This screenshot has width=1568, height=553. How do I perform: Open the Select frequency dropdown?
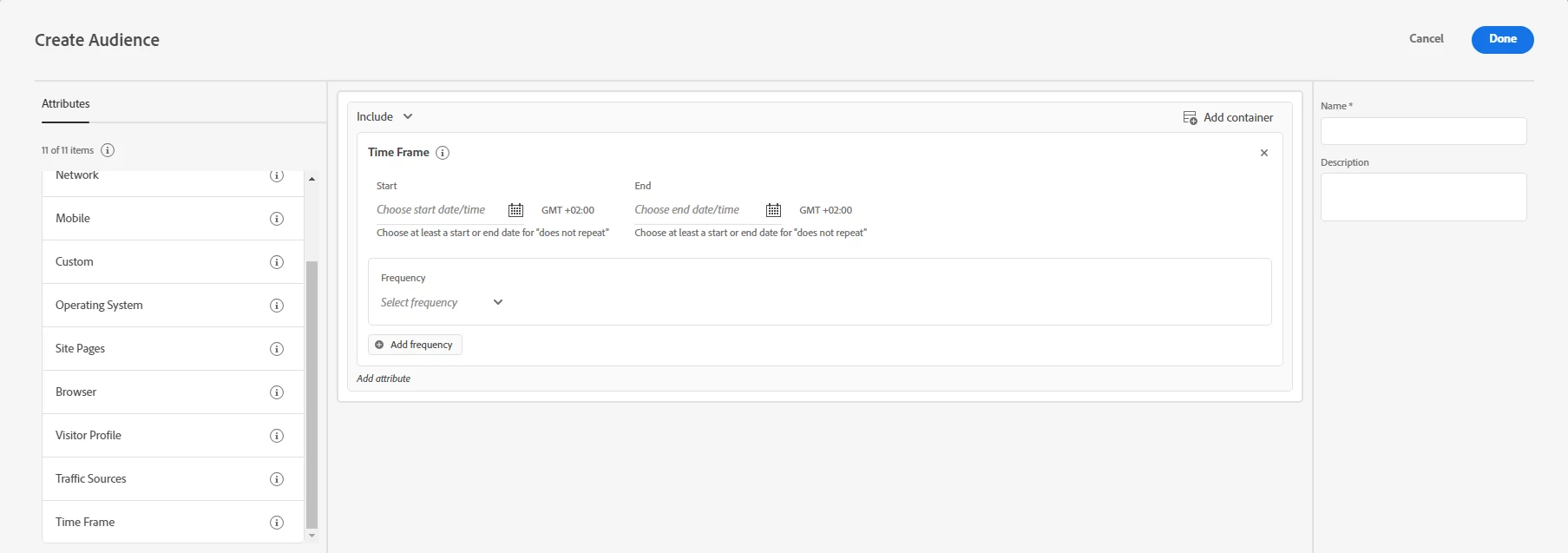click(x=442, y=302)
